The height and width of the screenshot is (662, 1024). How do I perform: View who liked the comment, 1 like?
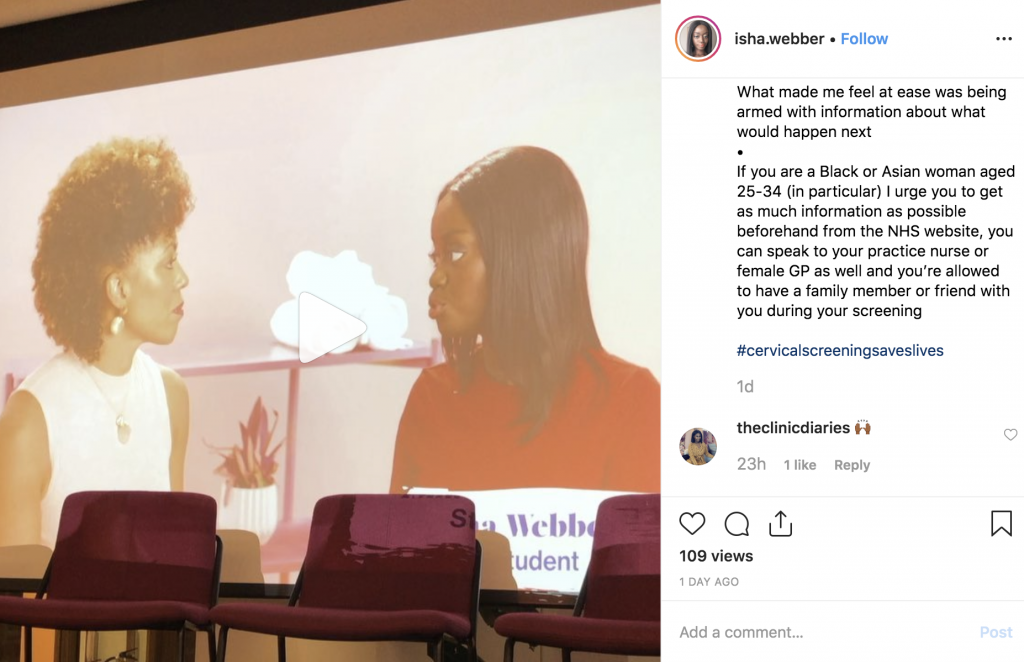(800, 465)
